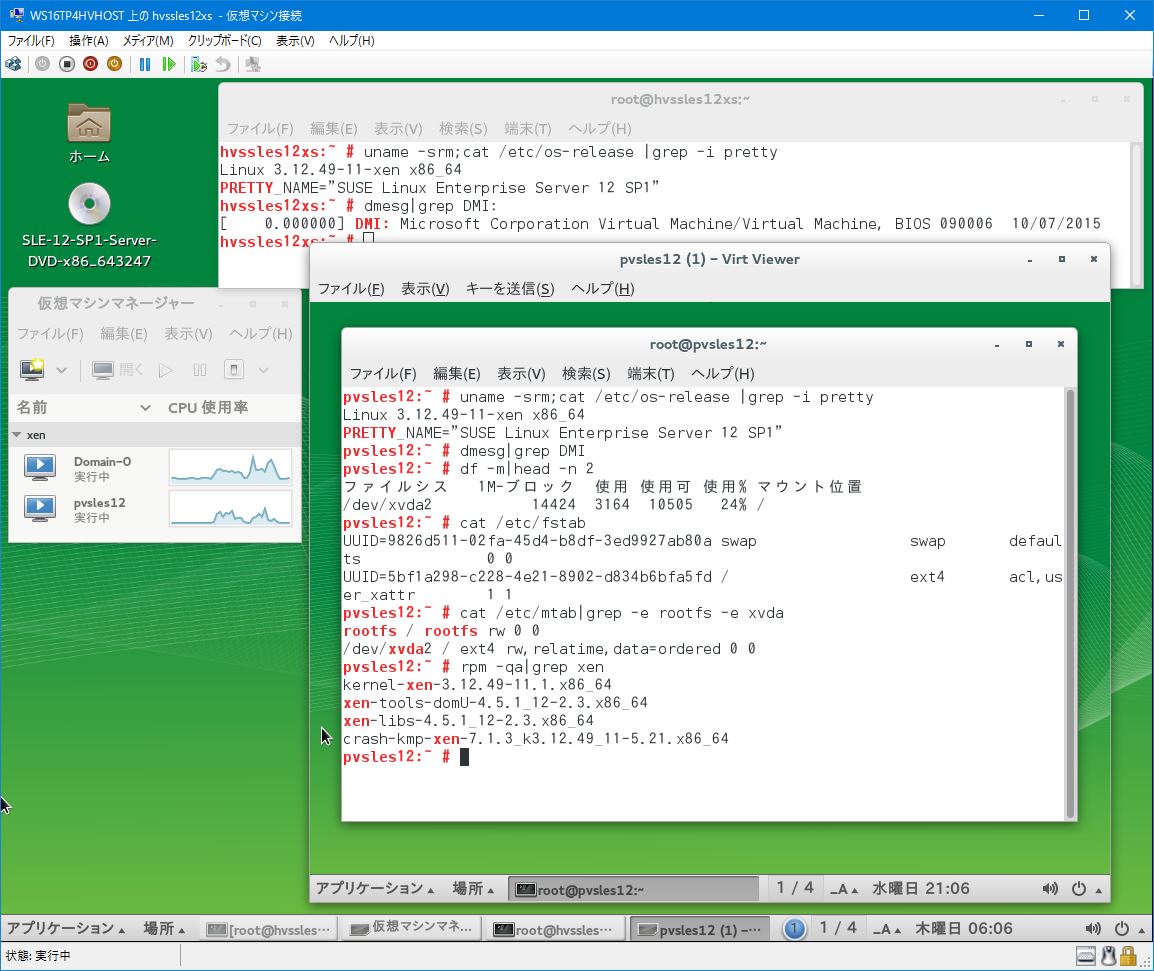The height and width of the screenshot is (971, 1154).
Task: Open 表示(V) menu in the Hyper-V connection window
Action: (x=295, y=40)
